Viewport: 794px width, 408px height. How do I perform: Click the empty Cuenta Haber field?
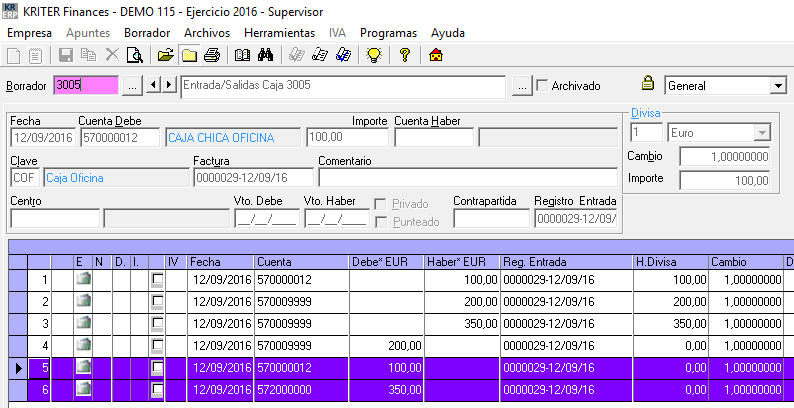[434, 137]
